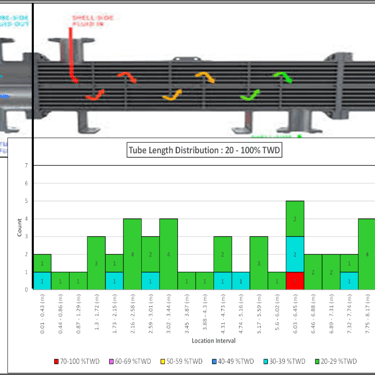Click the cyan 30-39 %TWD legend swatch

(x=266, y=361)
